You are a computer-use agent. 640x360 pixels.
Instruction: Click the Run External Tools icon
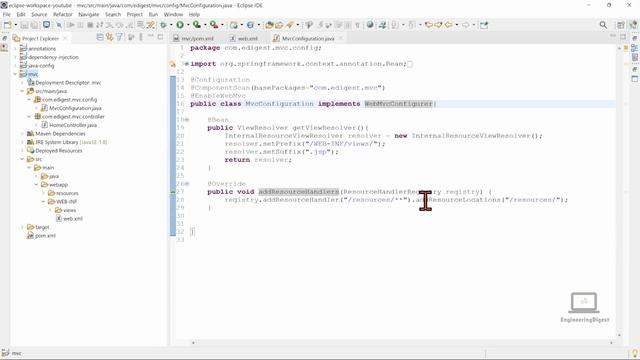(x=214, y=25)
